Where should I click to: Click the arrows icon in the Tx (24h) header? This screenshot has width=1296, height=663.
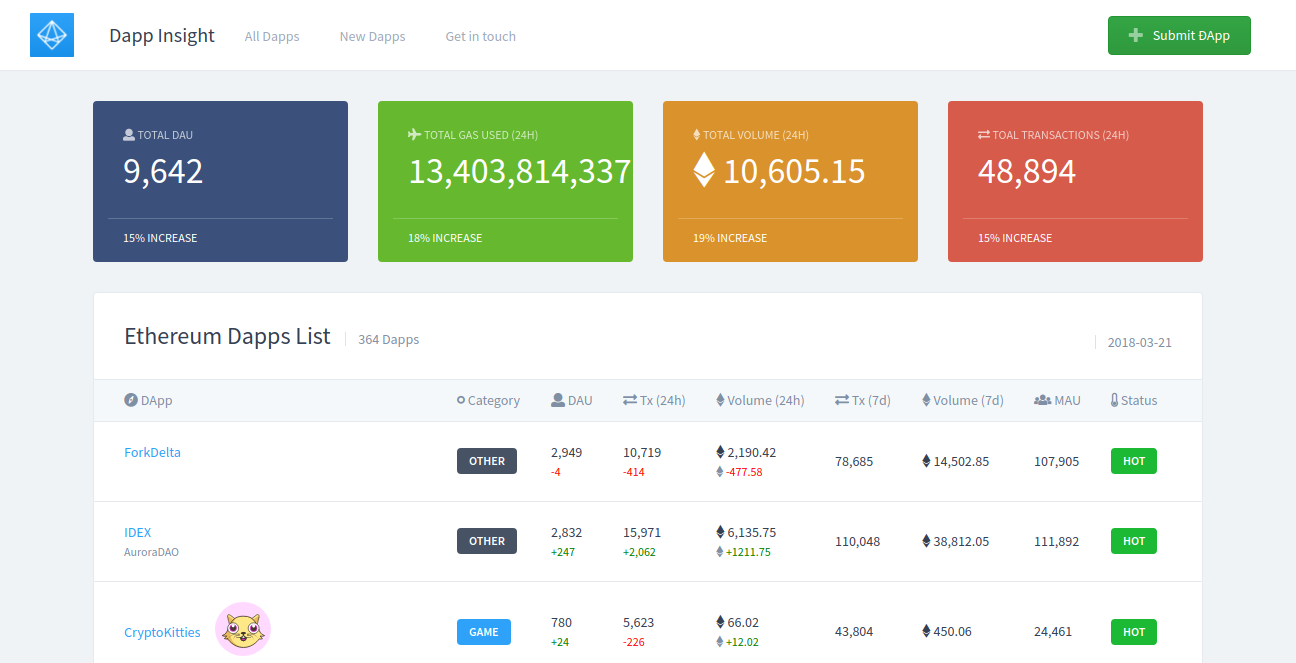630,400
